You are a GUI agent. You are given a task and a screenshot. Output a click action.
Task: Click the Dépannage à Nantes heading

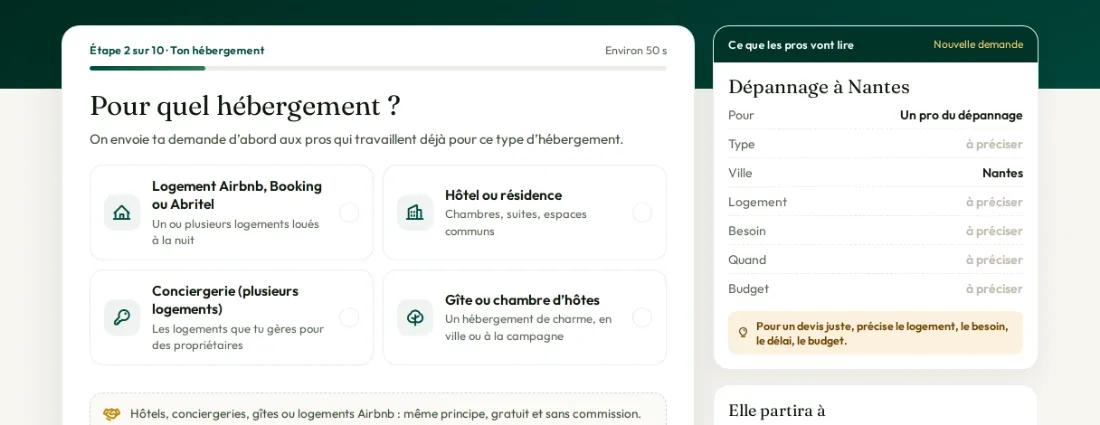[819, 87]
